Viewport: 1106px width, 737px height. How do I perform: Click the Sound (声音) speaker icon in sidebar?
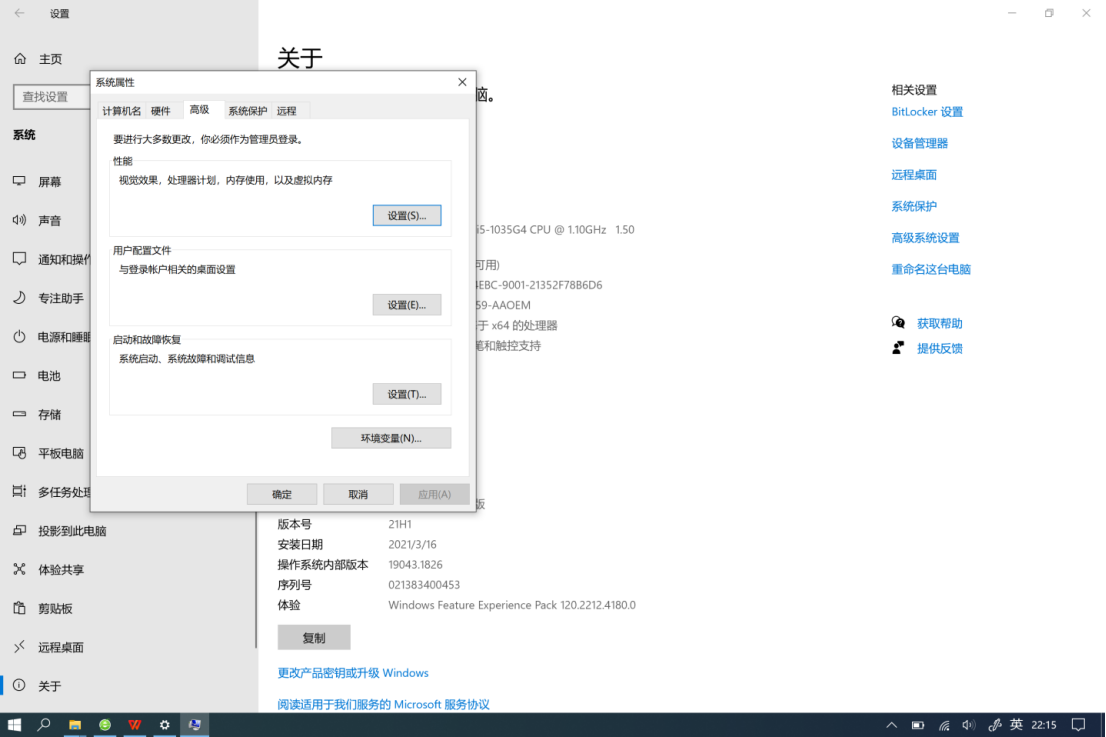(20, 220)
